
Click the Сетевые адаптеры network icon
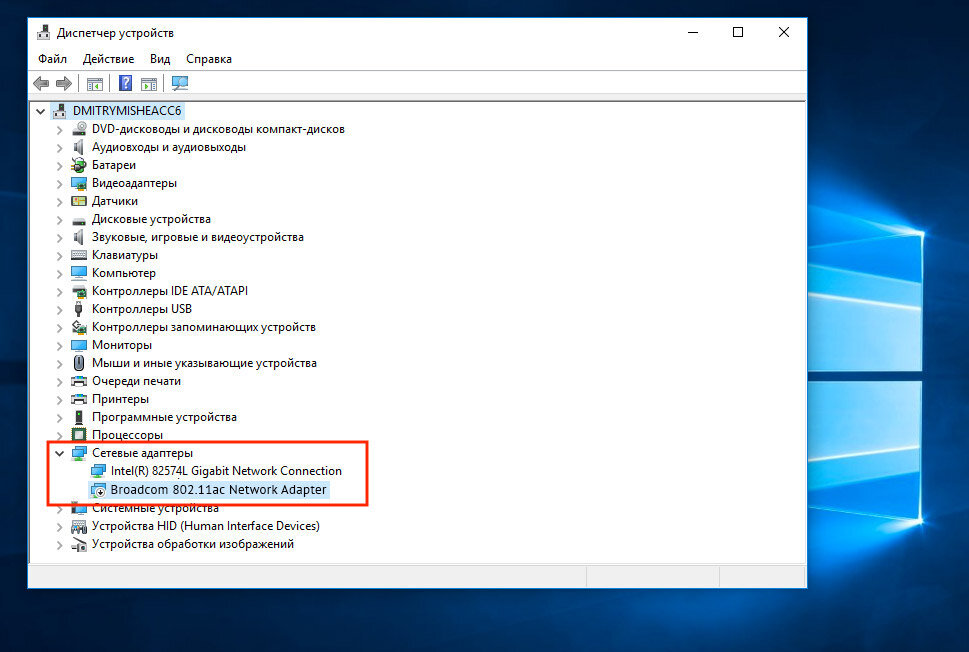tap(79, 453)
